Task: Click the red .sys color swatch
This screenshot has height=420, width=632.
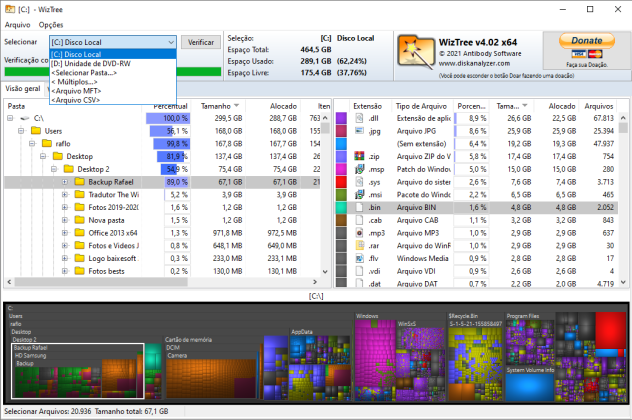Action: [341, 182]
